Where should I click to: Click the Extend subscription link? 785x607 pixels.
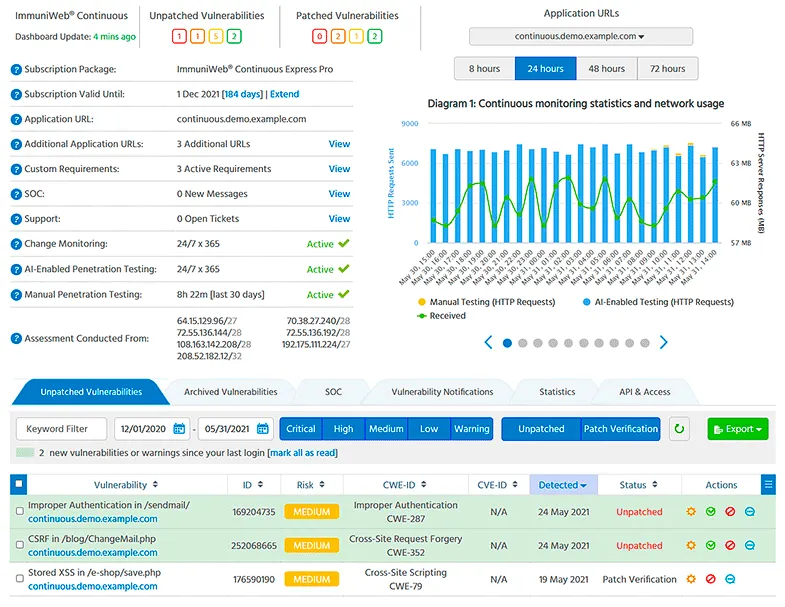click(285, 94)
